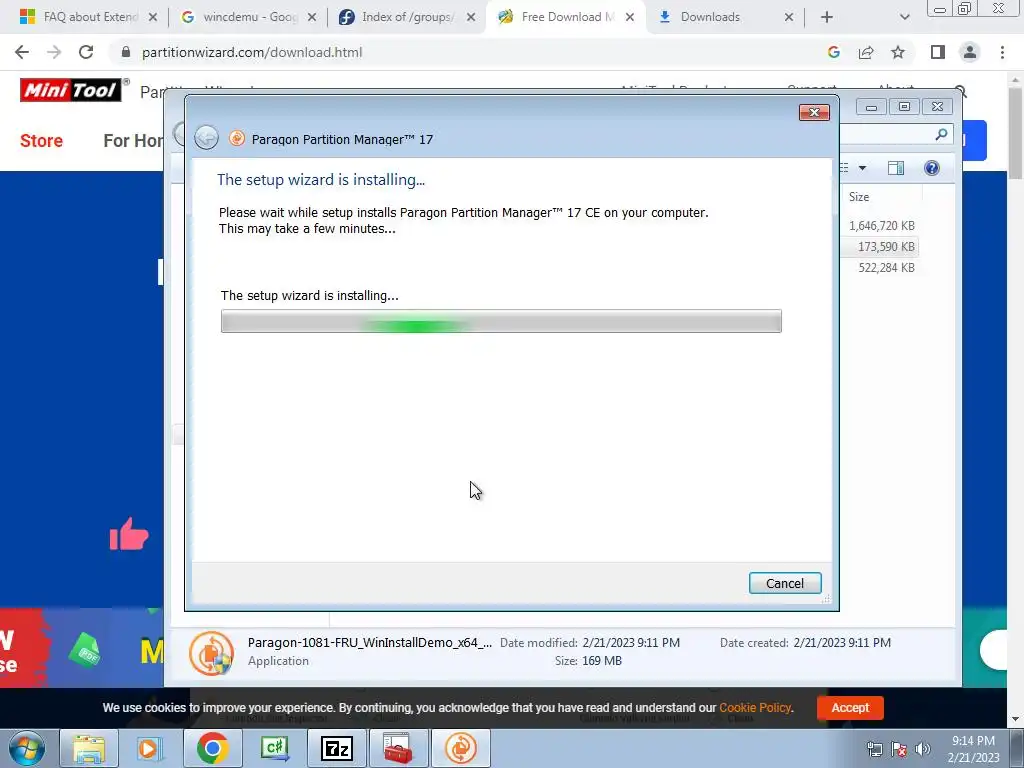Accept the cookie notice
The height and width of the screenshot is (768, 1024).
click(x=850, y=707)
